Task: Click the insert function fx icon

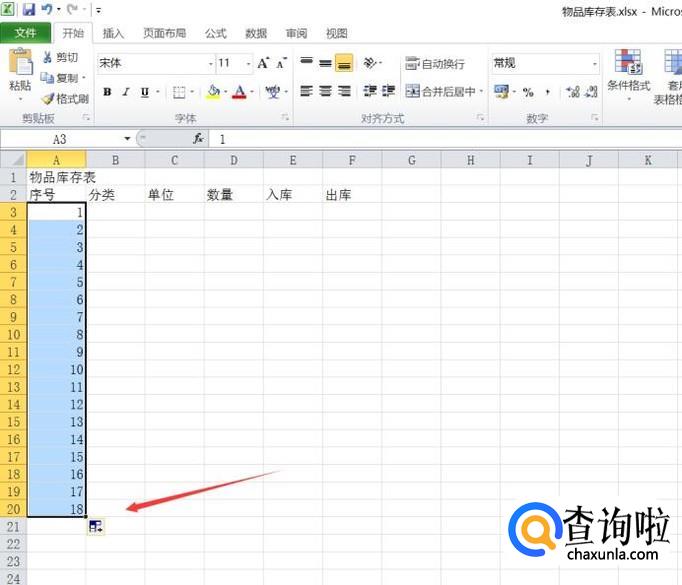Action: pos(198,139)
